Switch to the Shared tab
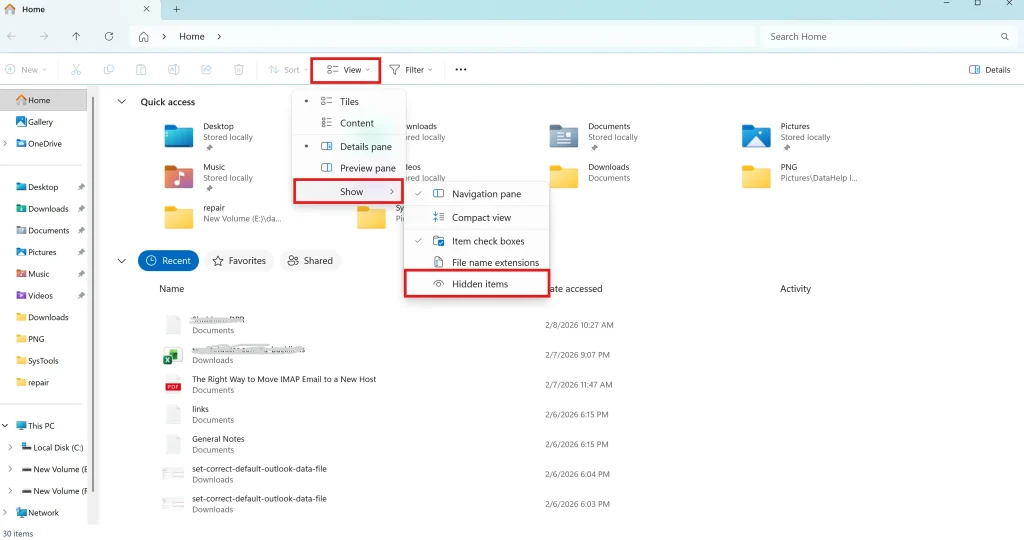1024x540 pixels. (x=310, y=261)
